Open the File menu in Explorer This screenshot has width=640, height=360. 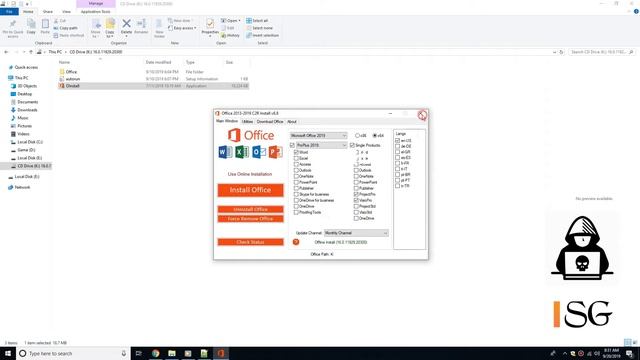9,11
